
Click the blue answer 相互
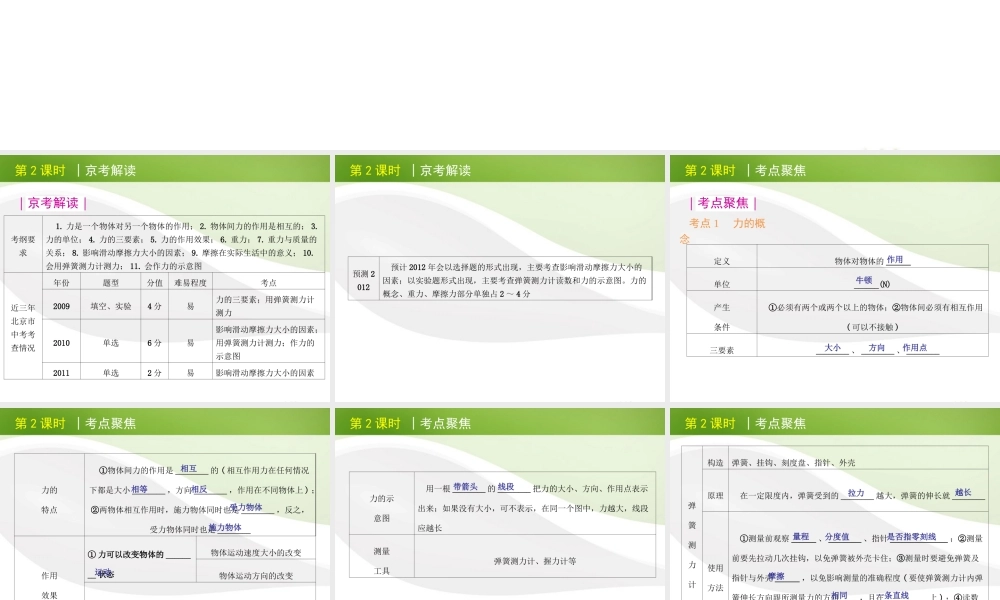pos(188,469)
